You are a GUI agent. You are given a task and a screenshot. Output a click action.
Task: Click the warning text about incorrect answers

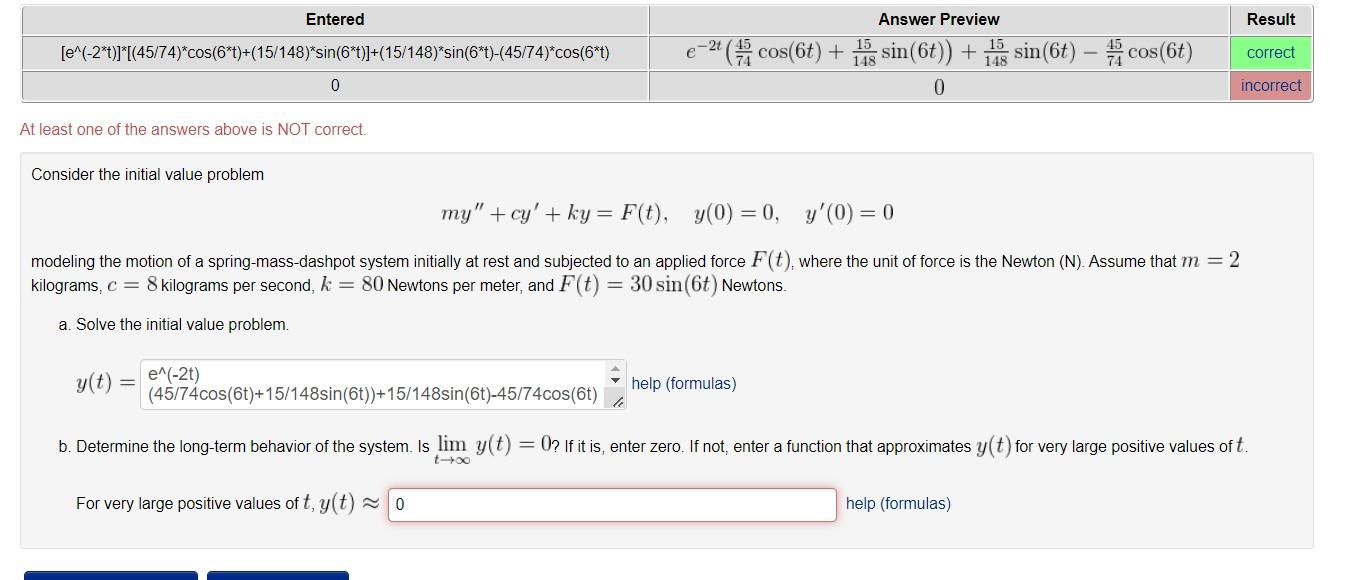195,129
